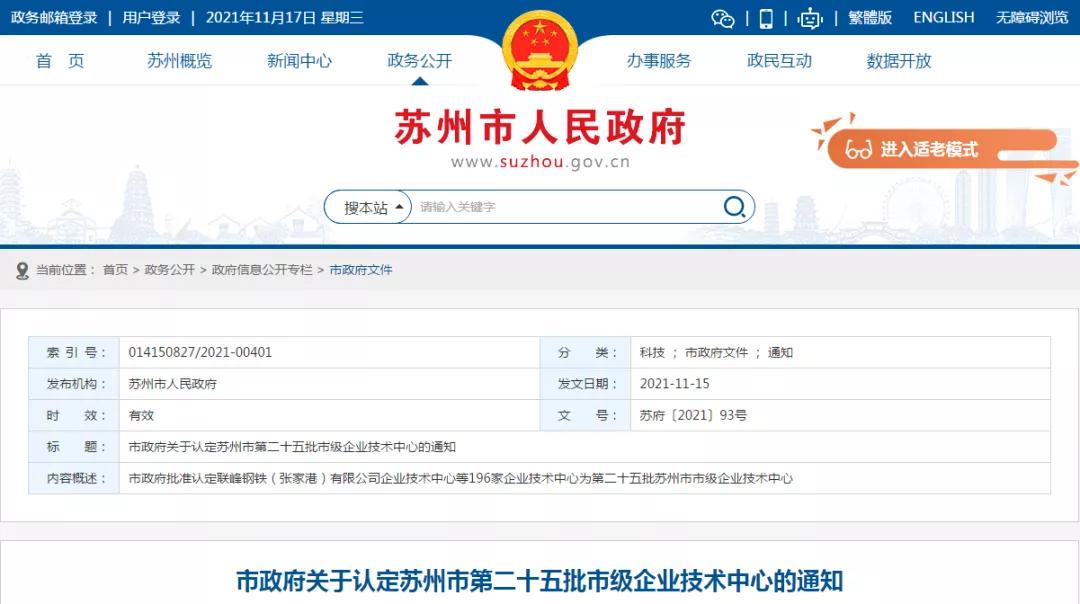Click the robot assistant icon

pyautogui.click(x=809, y=18)
